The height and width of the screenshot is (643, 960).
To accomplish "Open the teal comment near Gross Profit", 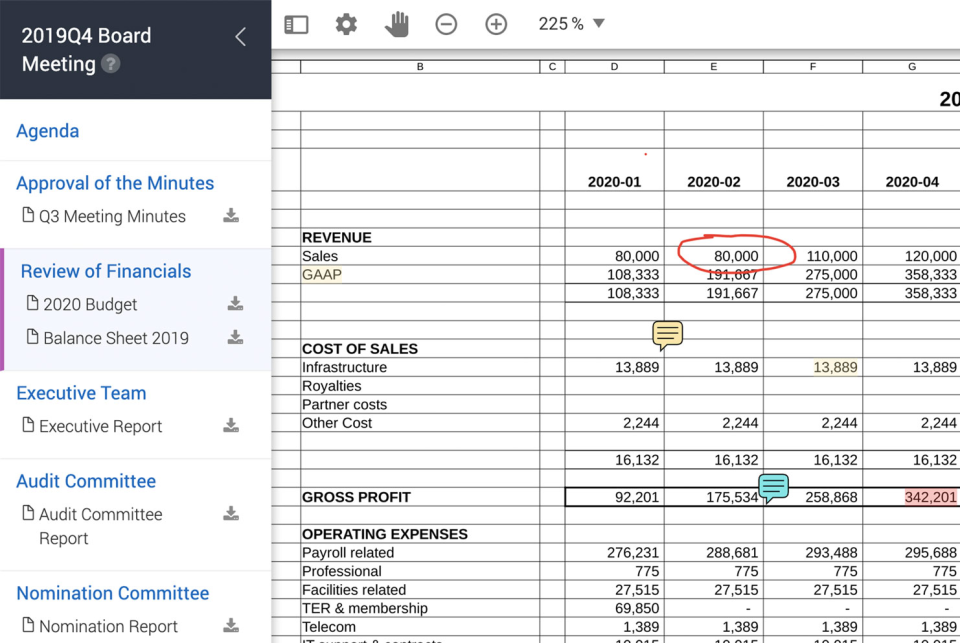I will pos(773,488).
